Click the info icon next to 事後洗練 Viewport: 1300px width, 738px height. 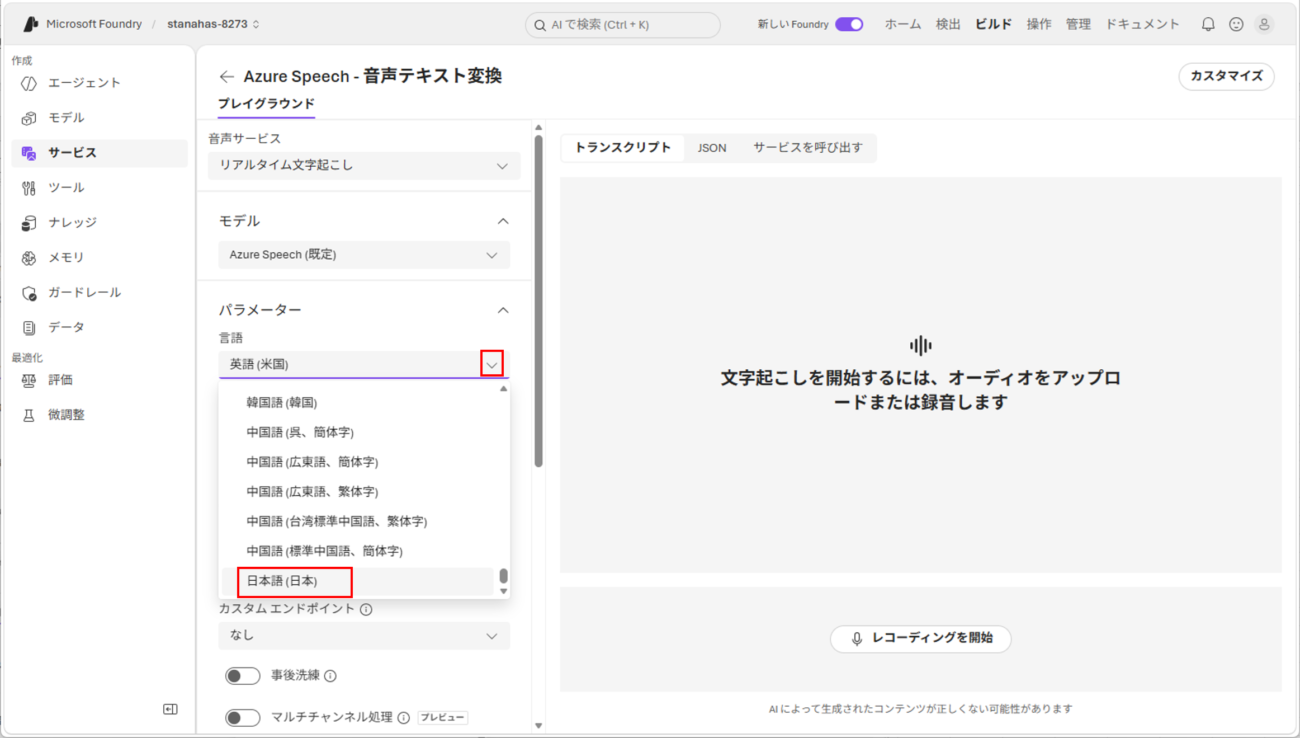(330, 676)
